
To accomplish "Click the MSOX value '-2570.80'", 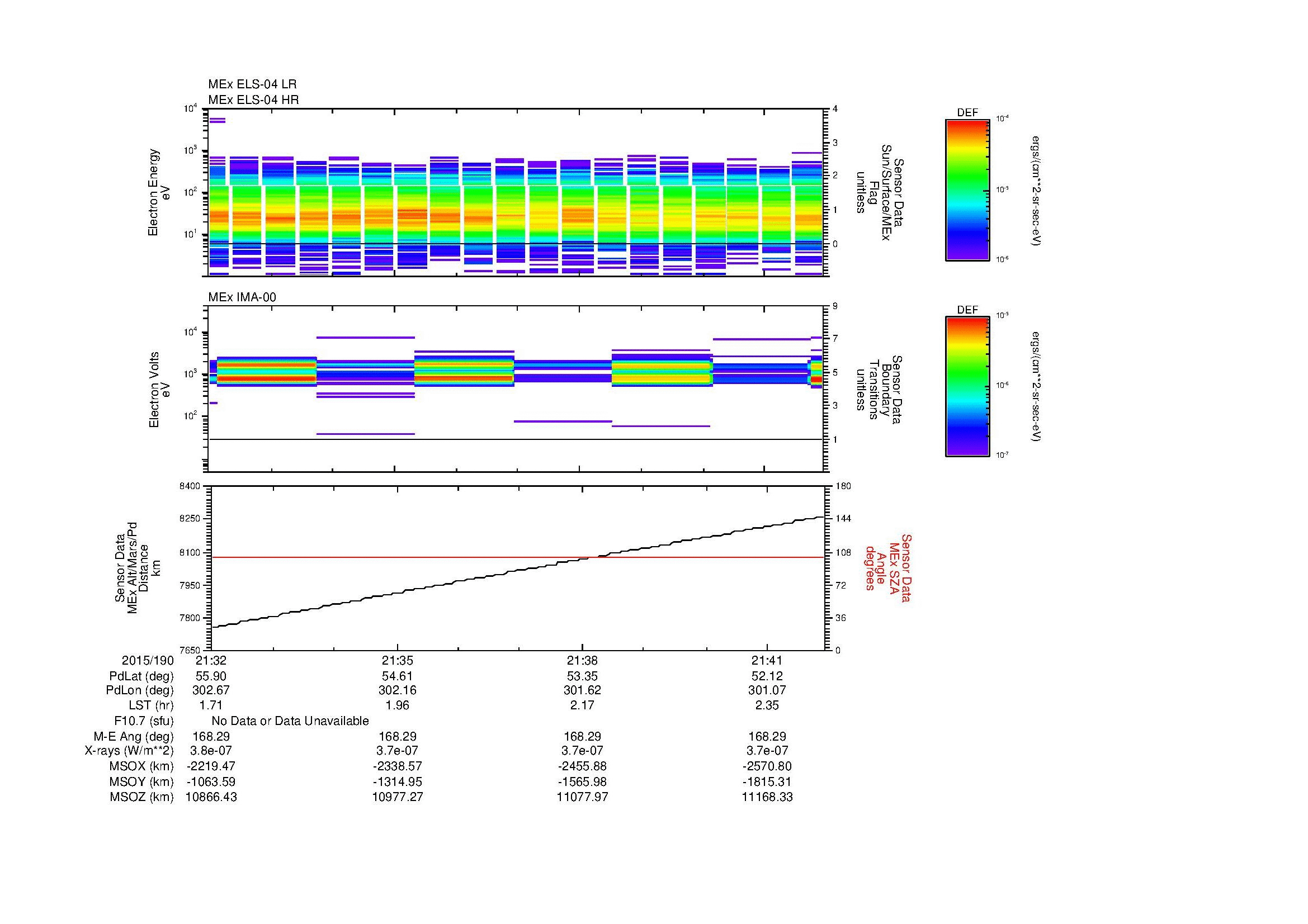I will coord(767,767).
